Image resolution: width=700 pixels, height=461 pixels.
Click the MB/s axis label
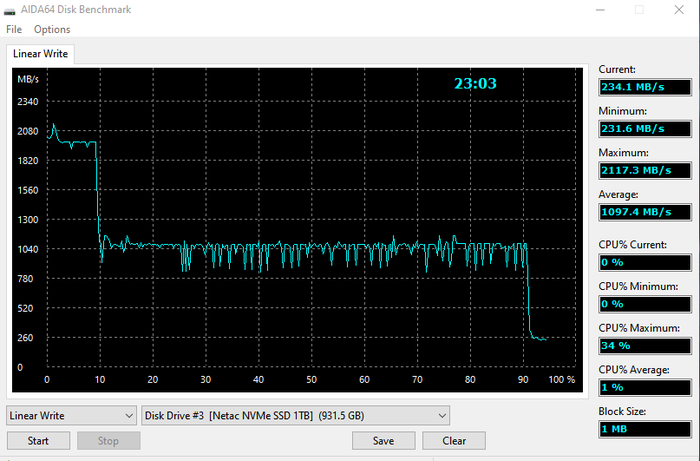[x=28, y=79]
